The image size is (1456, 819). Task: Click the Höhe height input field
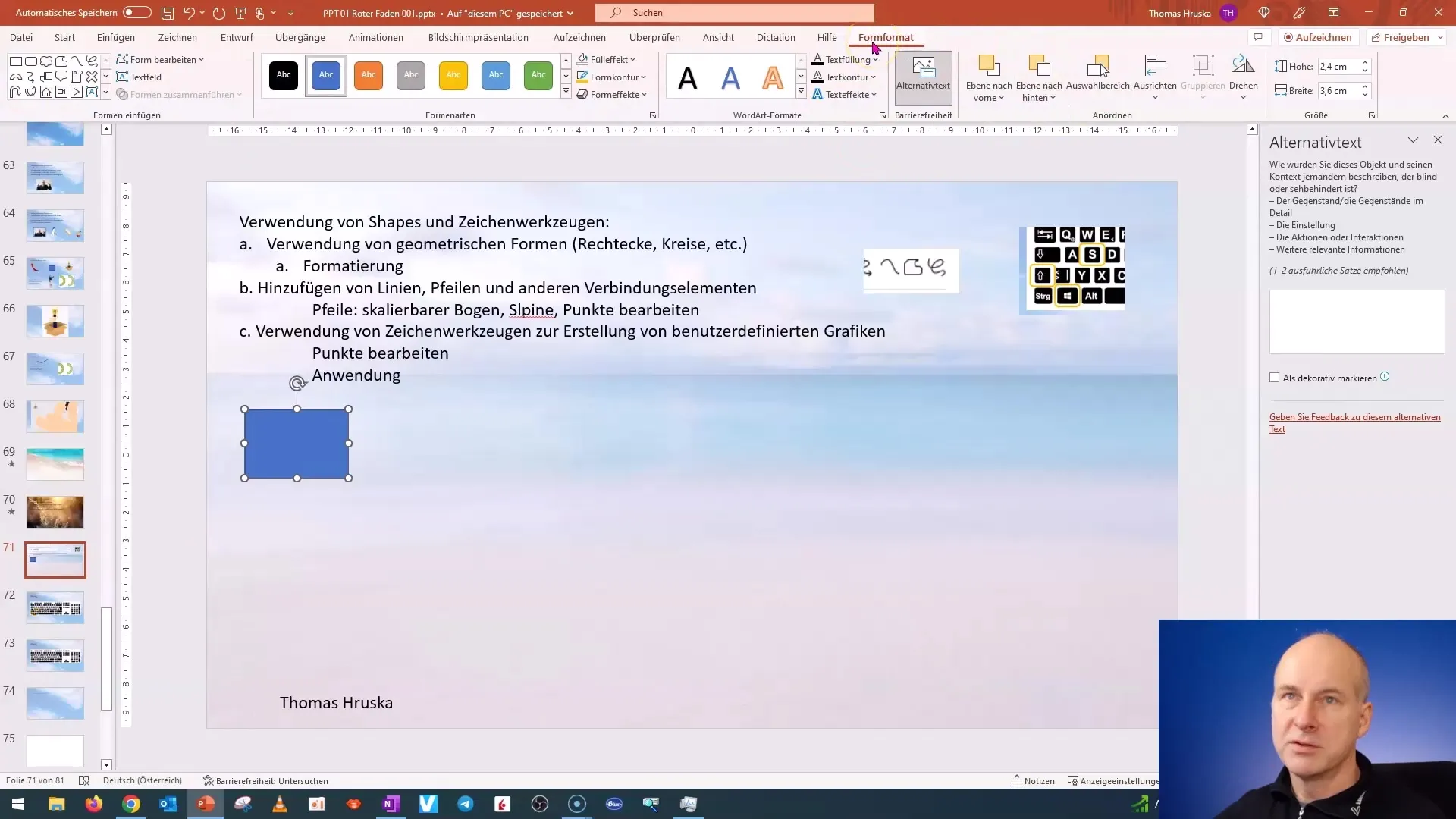tap(1338, 66)
